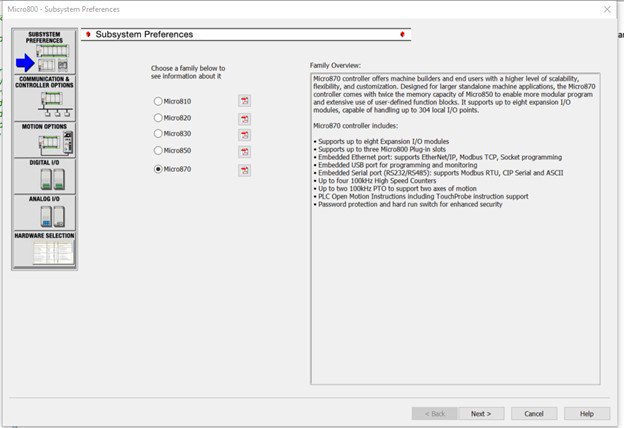The width and height of the screenshot is (624, 428).
Task: Click the 'Embedded Ethernet port' bullet line
Action: 438,157
